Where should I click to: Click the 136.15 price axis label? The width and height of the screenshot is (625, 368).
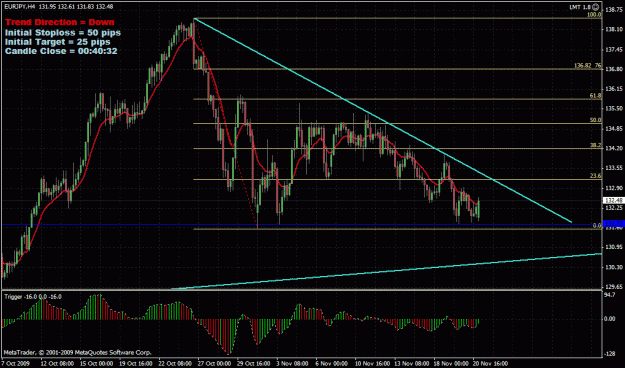[614, 89]
